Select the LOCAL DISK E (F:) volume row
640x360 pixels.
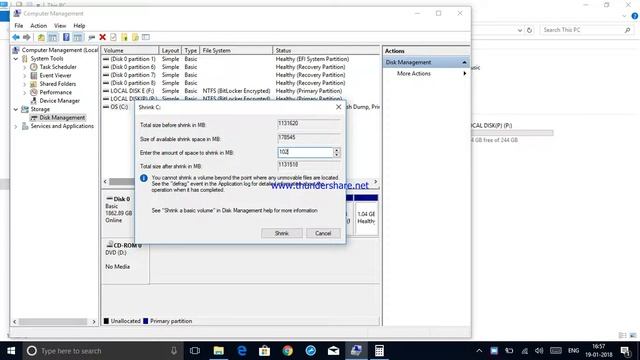pos(241,91)
